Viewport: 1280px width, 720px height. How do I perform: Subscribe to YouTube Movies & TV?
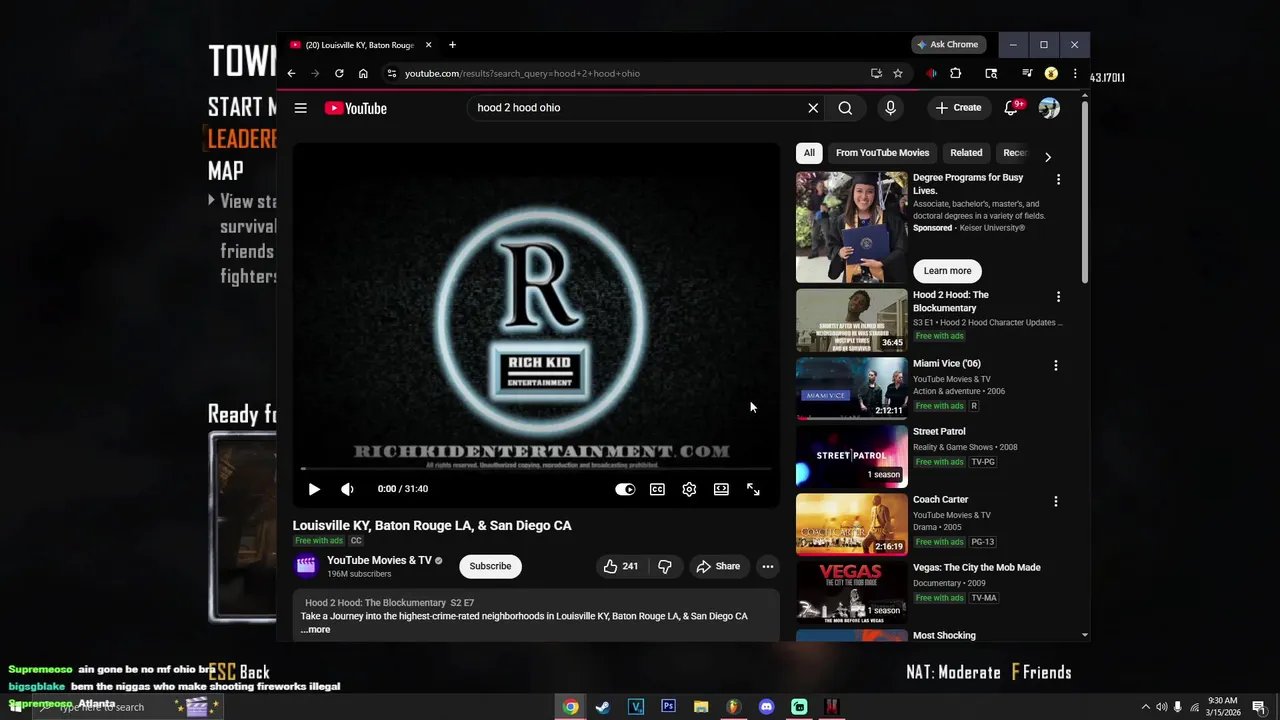click(490, 566)
